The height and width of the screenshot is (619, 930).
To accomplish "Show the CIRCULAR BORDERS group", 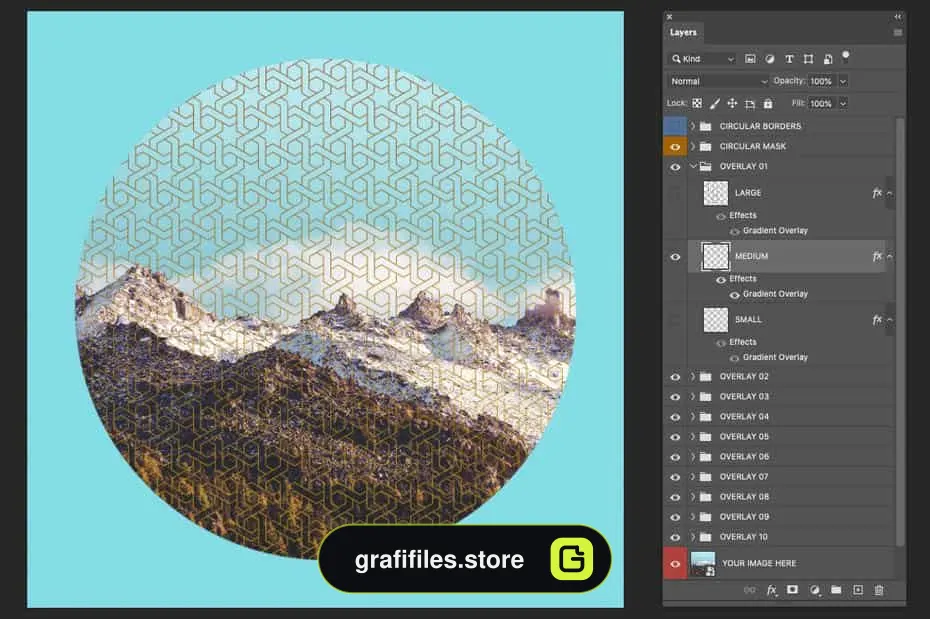I will point(675,126).
